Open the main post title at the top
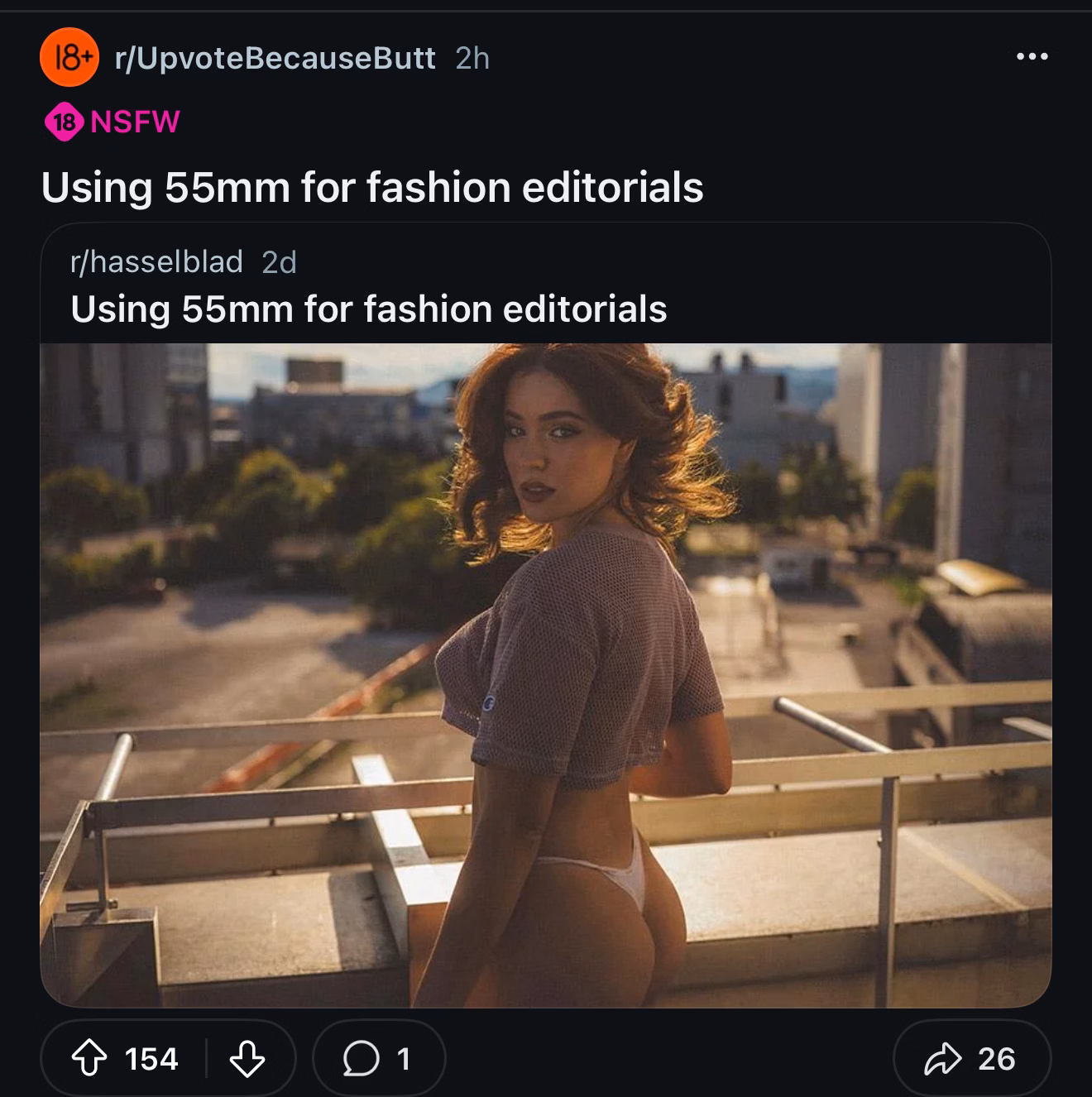Image resolution: width=1092 pixels, height=1097 pixels. point(372,187)
